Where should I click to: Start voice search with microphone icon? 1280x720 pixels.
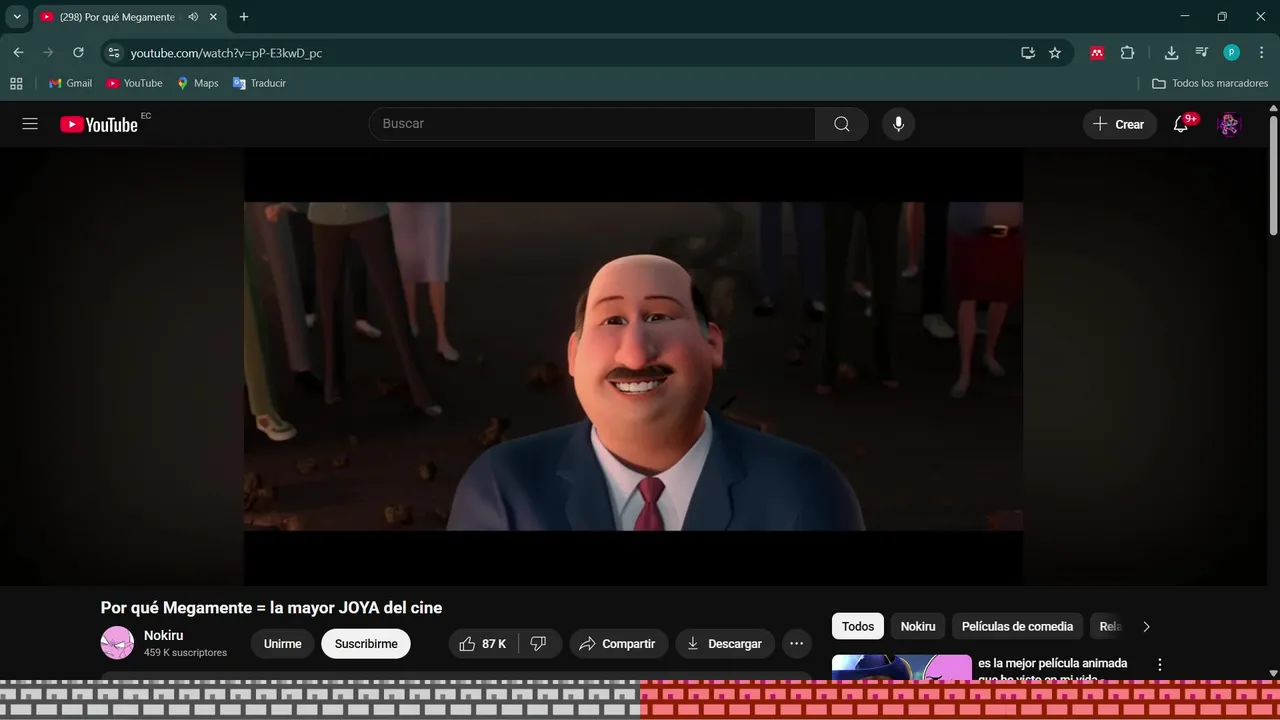click(x=898, y=124)
